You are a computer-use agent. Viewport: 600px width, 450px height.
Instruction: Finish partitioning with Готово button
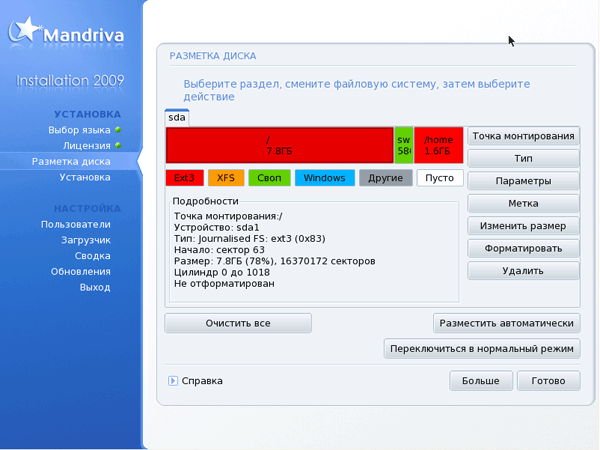[549, 381]
